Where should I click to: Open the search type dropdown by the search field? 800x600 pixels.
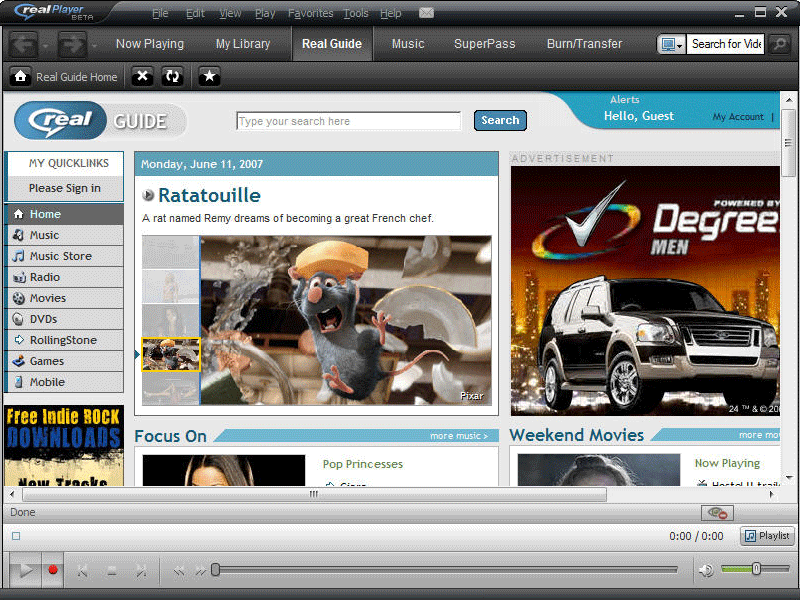pyautogui.click(x=671, y=44)
